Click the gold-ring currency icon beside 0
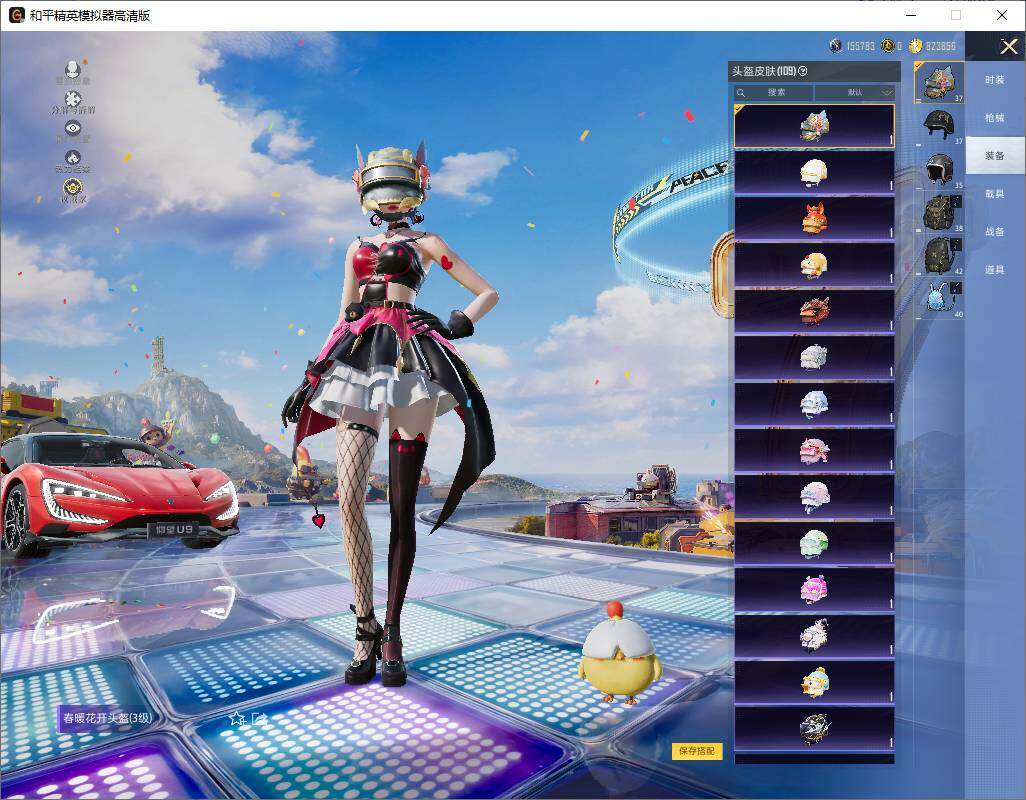 (x=887, y=46)
